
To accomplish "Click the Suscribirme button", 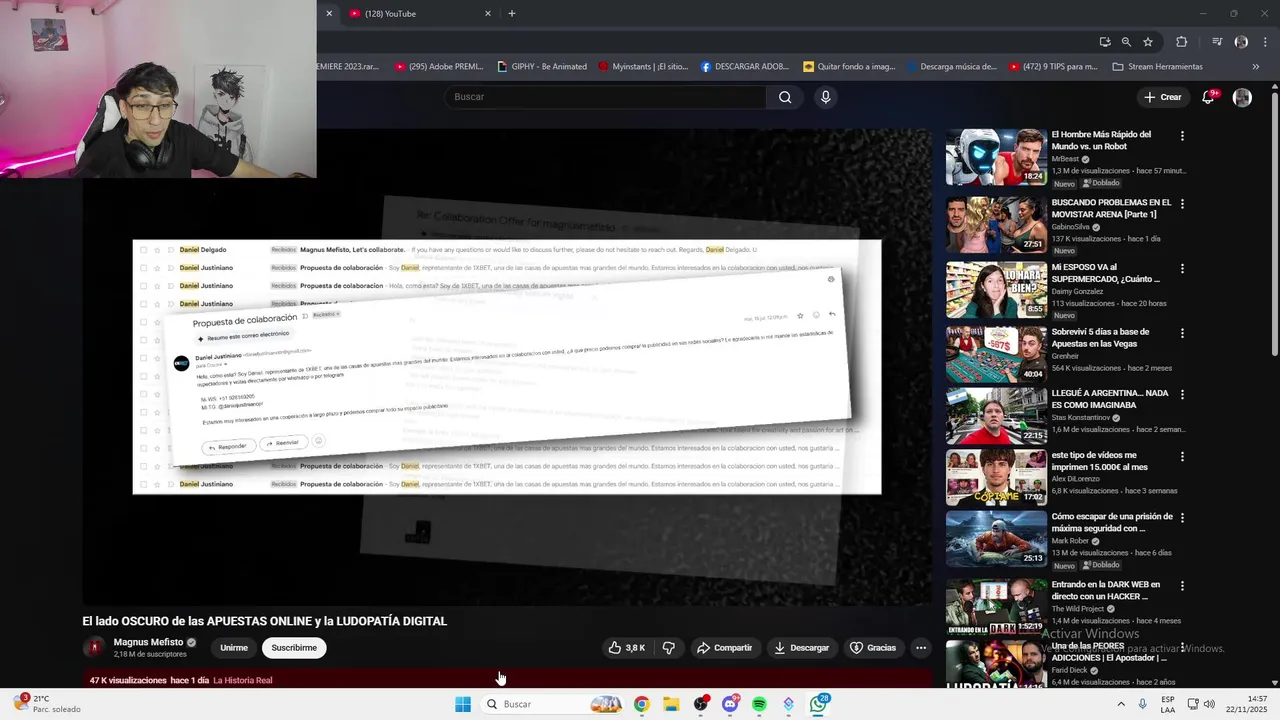I will click(294, 648).
